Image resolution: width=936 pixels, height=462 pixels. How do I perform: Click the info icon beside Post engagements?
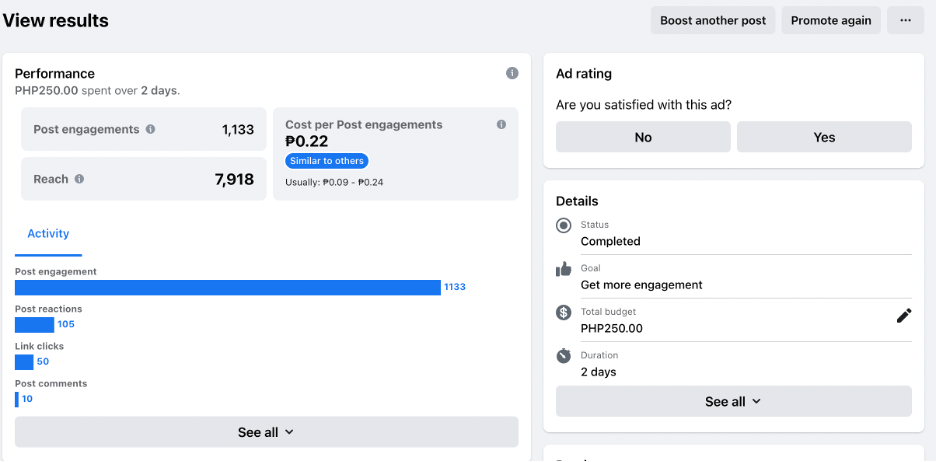coord(151,129)
